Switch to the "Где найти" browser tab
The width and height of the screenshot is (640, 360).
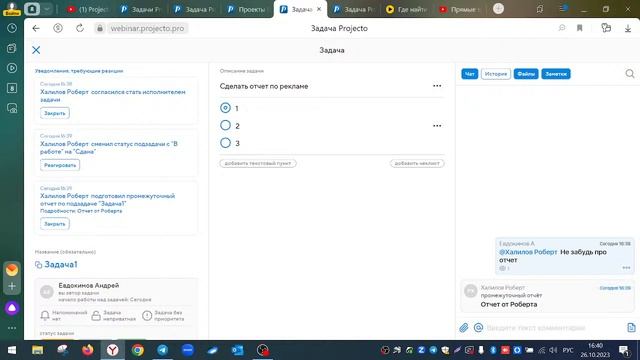(x=406, y=9)
